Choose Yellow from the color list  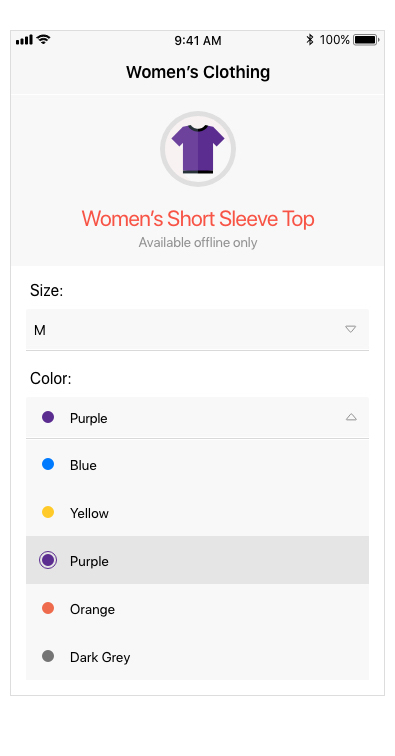(197, 512)
